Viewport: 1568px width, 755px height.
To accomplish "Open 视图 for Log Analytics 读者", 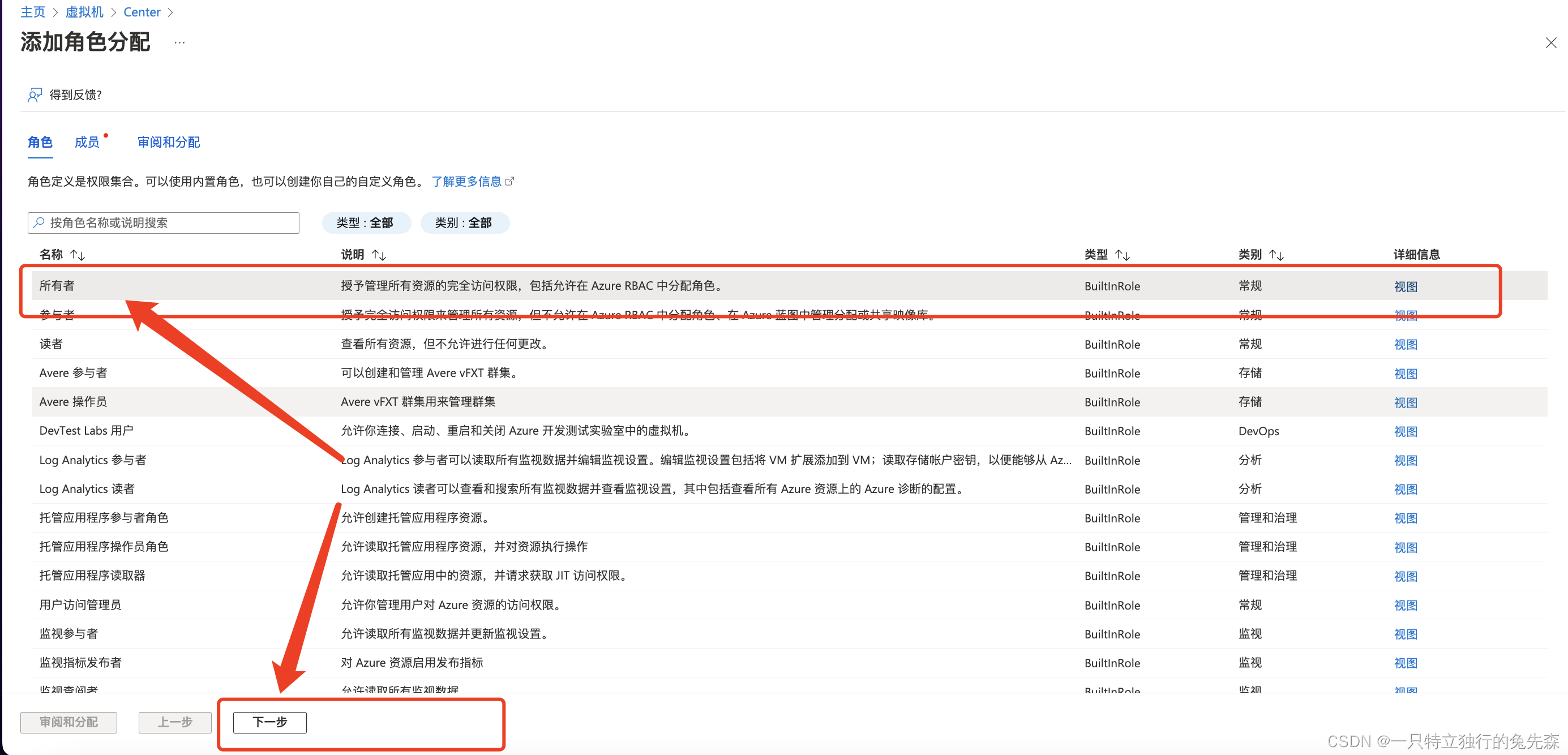I will click(x=1406, y=489).
